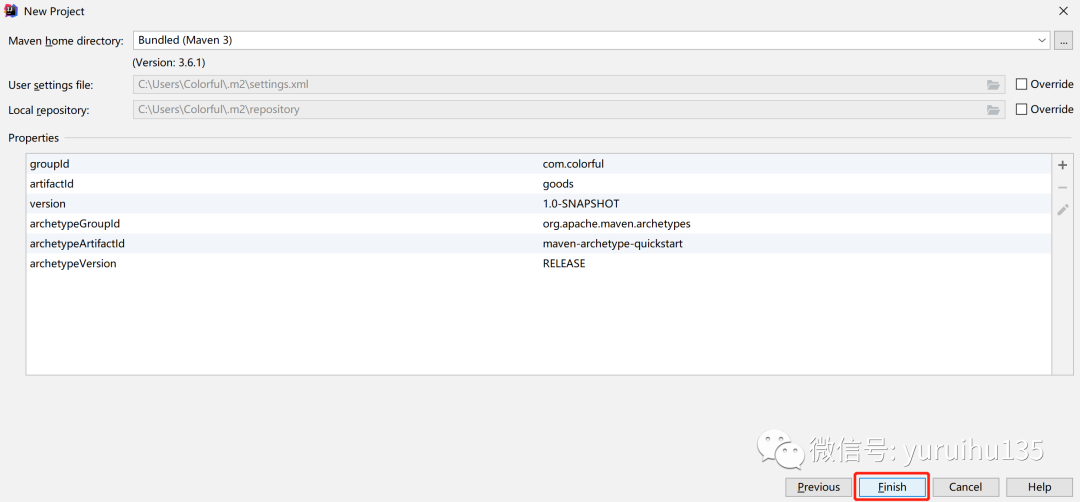Viewport: 1080px width, 502px height.
Task: Open the local repository folder browser
Action: point(993,109)
